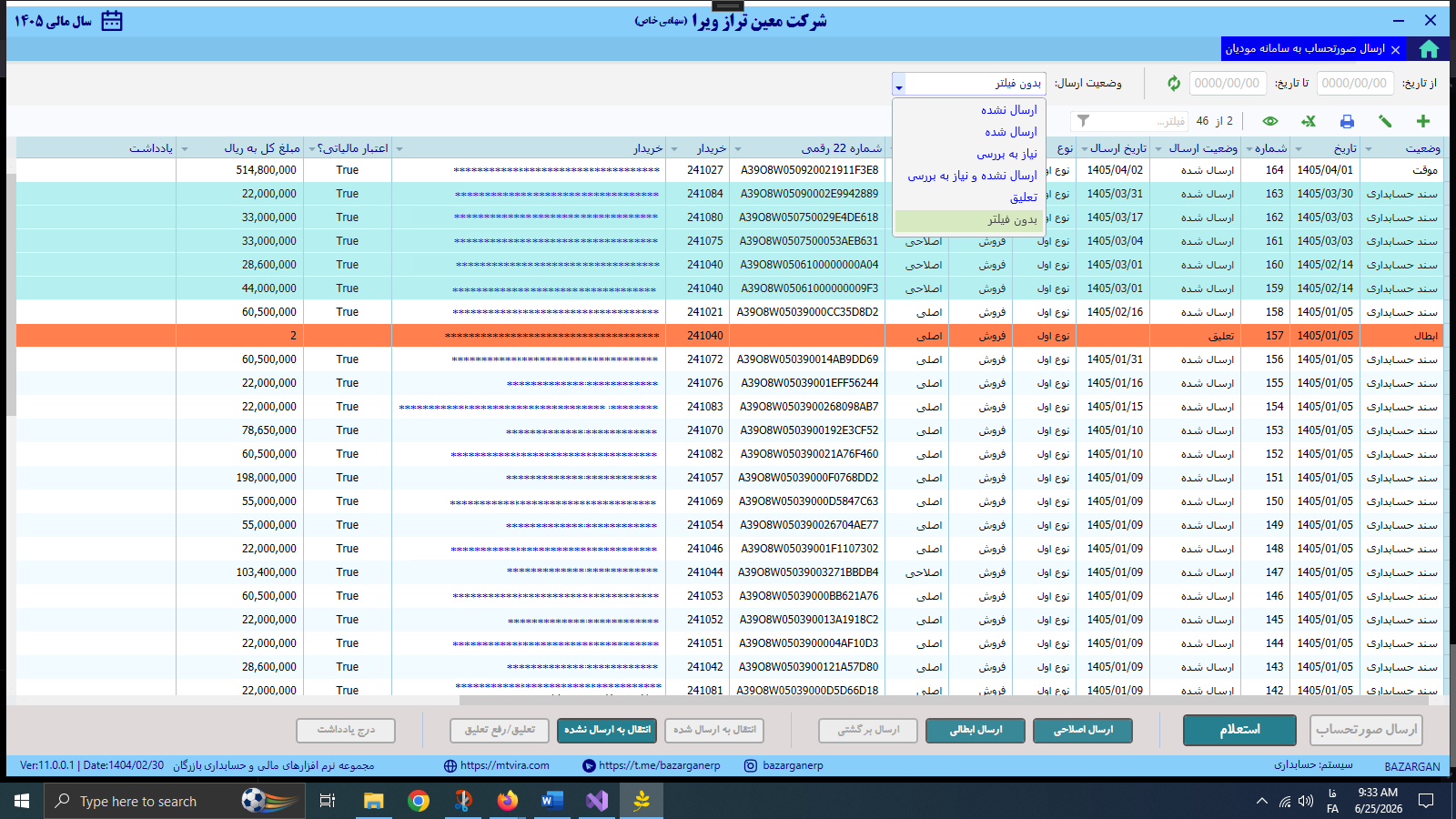Click the Excel export icon
Screen dimensions: 1456x819
[1309, 121]
